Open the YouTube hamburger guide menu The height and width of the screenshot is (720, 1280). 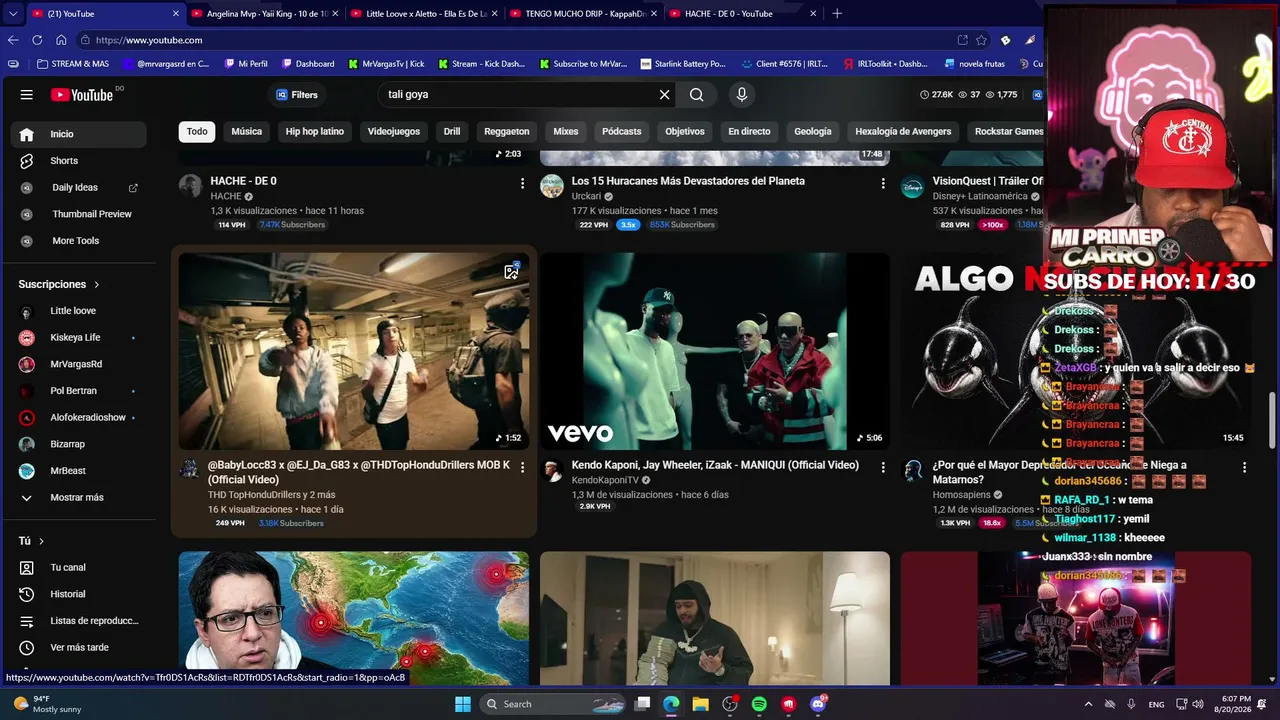click(x=27, y=95)
